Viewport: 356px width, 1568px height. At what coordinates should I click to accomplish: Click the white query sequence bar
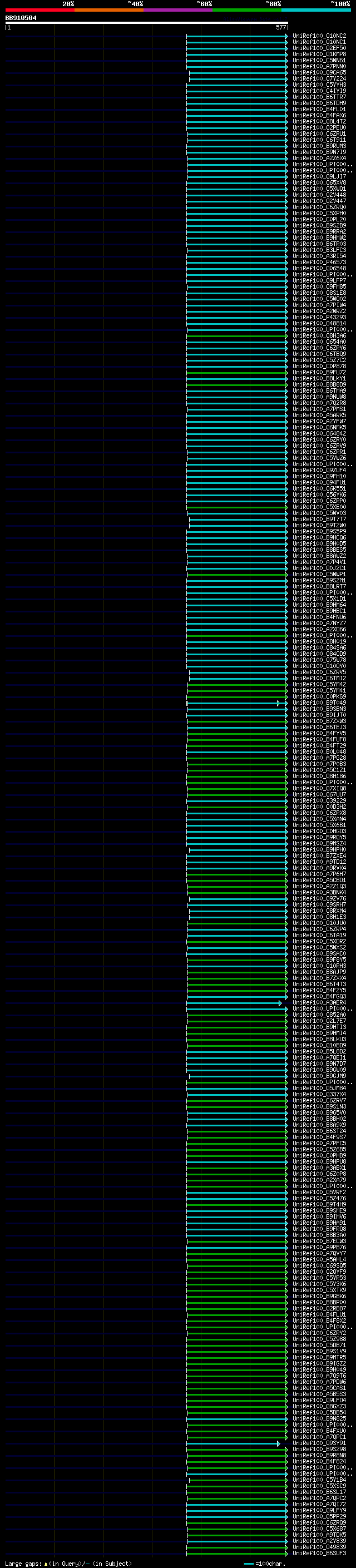147,23
